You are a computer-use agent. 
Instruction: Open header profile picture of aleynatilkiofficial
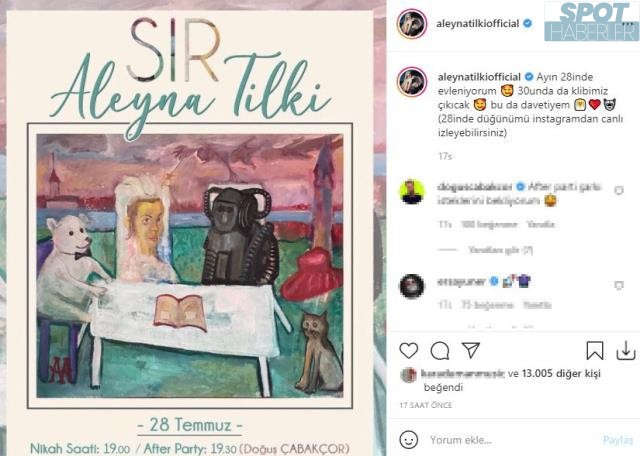412,24
